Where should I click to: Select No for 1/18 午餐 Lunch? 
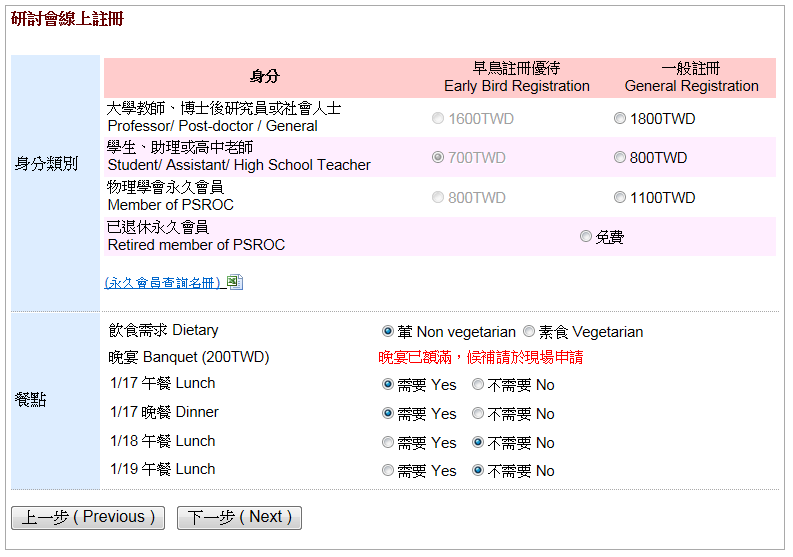tap(478, 443)
